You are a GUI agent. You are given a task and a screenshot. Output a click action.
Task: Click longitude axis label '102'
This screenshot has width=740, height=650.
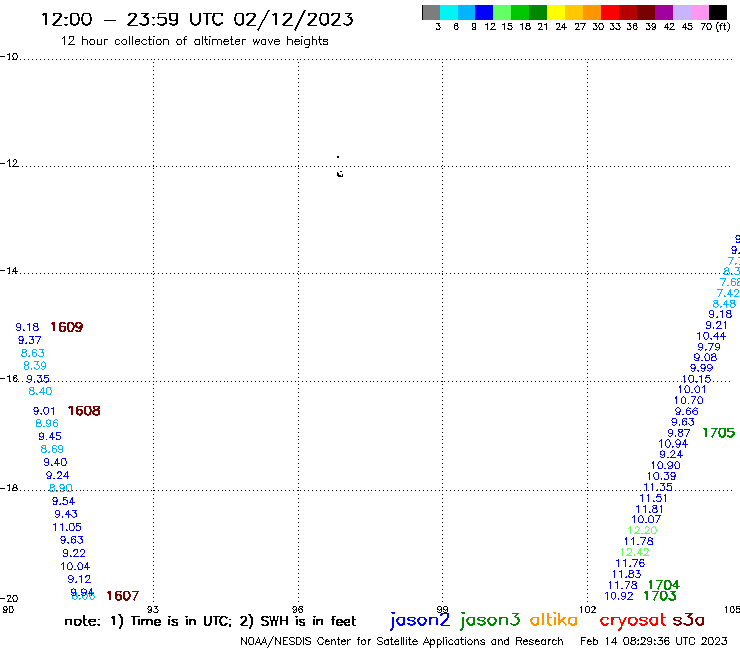coord(588,610)
